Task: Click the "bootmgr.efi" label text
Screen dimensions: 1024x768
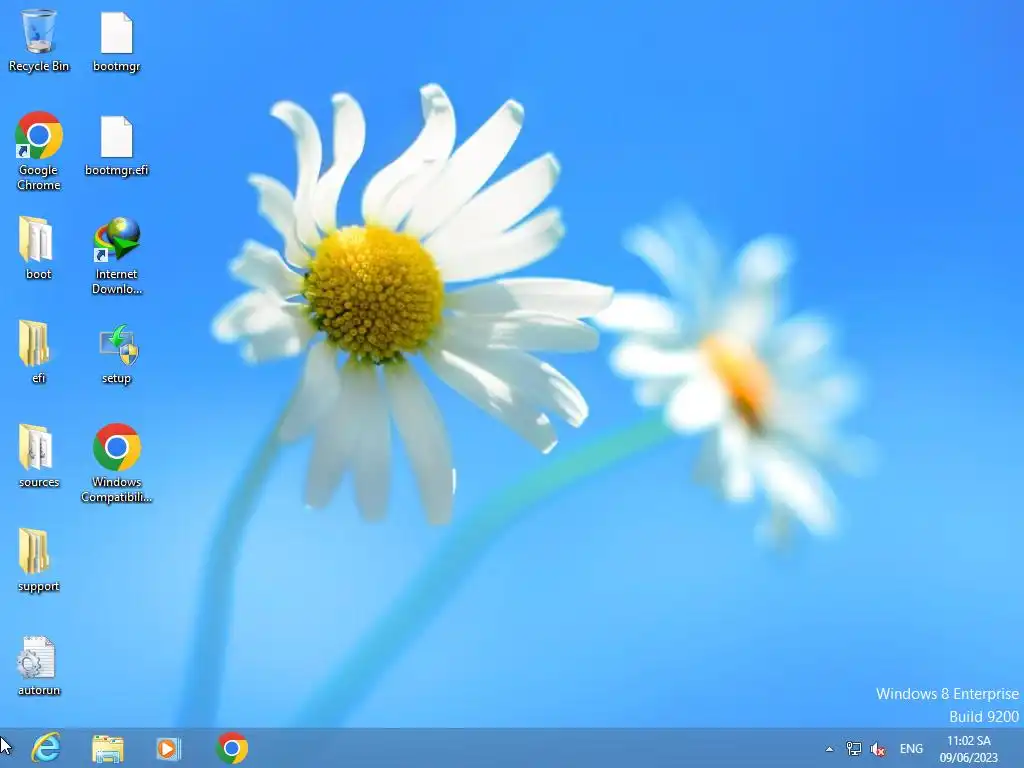Action: (117, 170)
